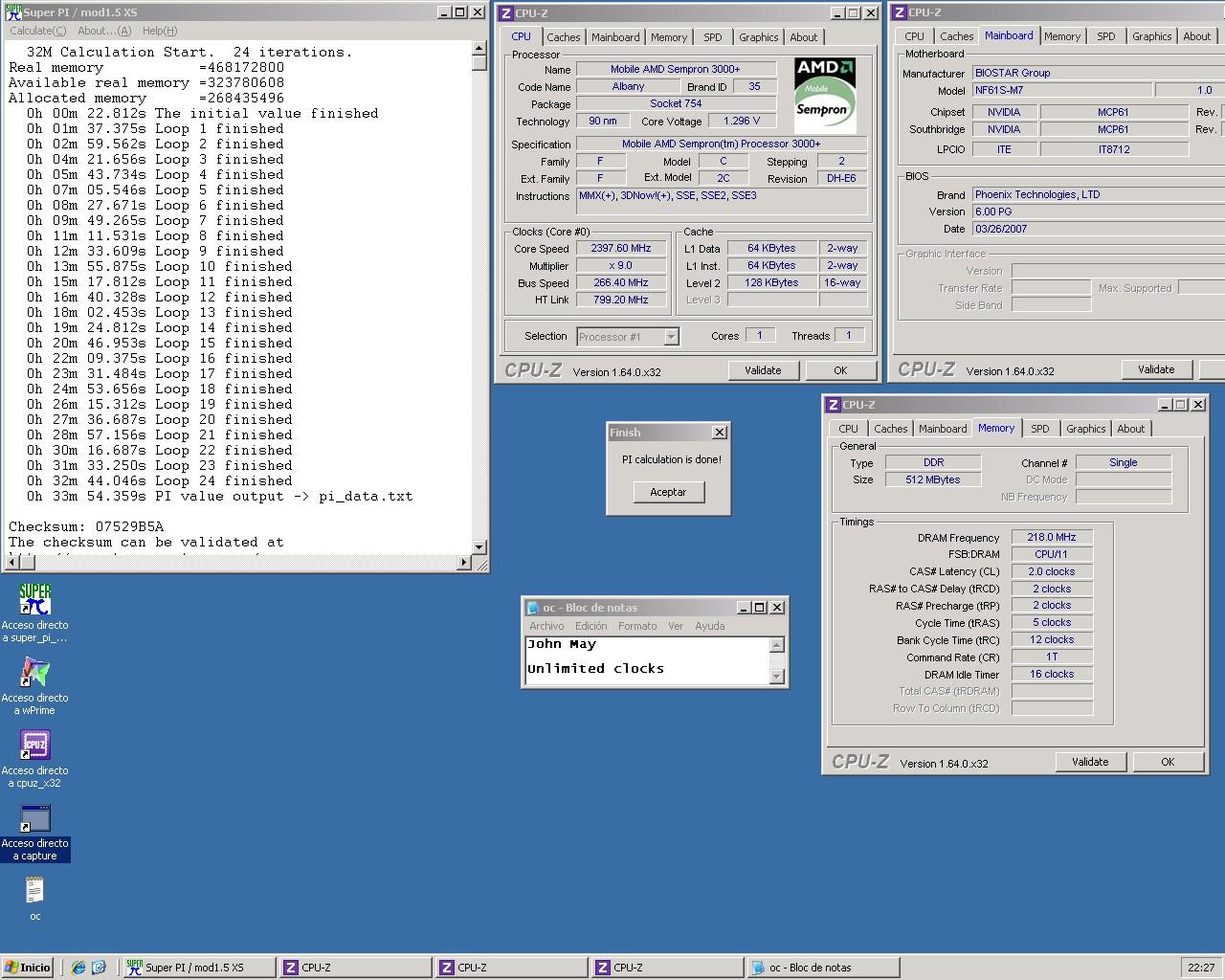Select the capture desktop shortcut
This screenshot has width=1225, height=980.
[x=35, y=831]
